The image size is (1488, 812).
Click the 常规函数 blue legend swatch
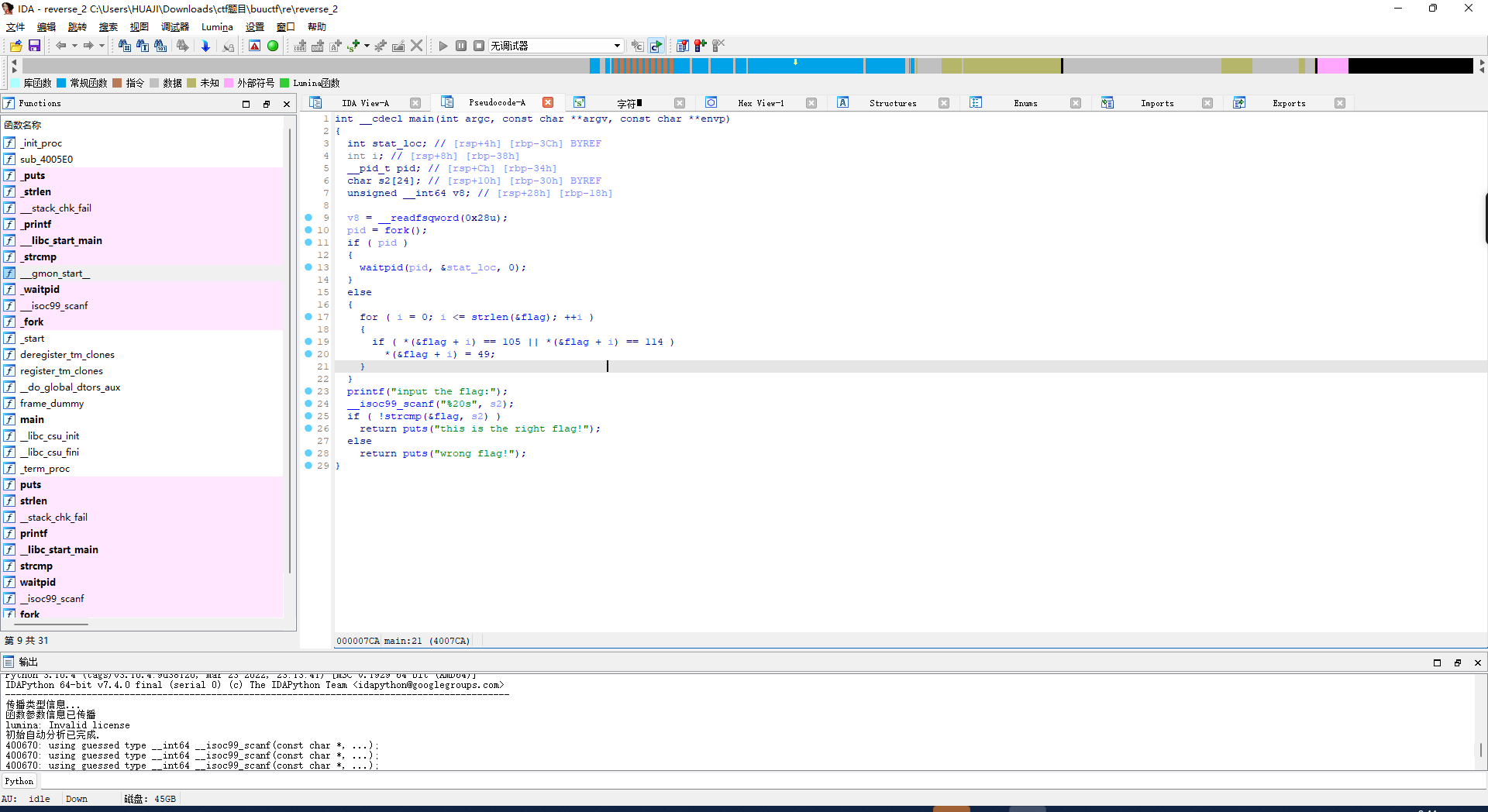point(61,83)
